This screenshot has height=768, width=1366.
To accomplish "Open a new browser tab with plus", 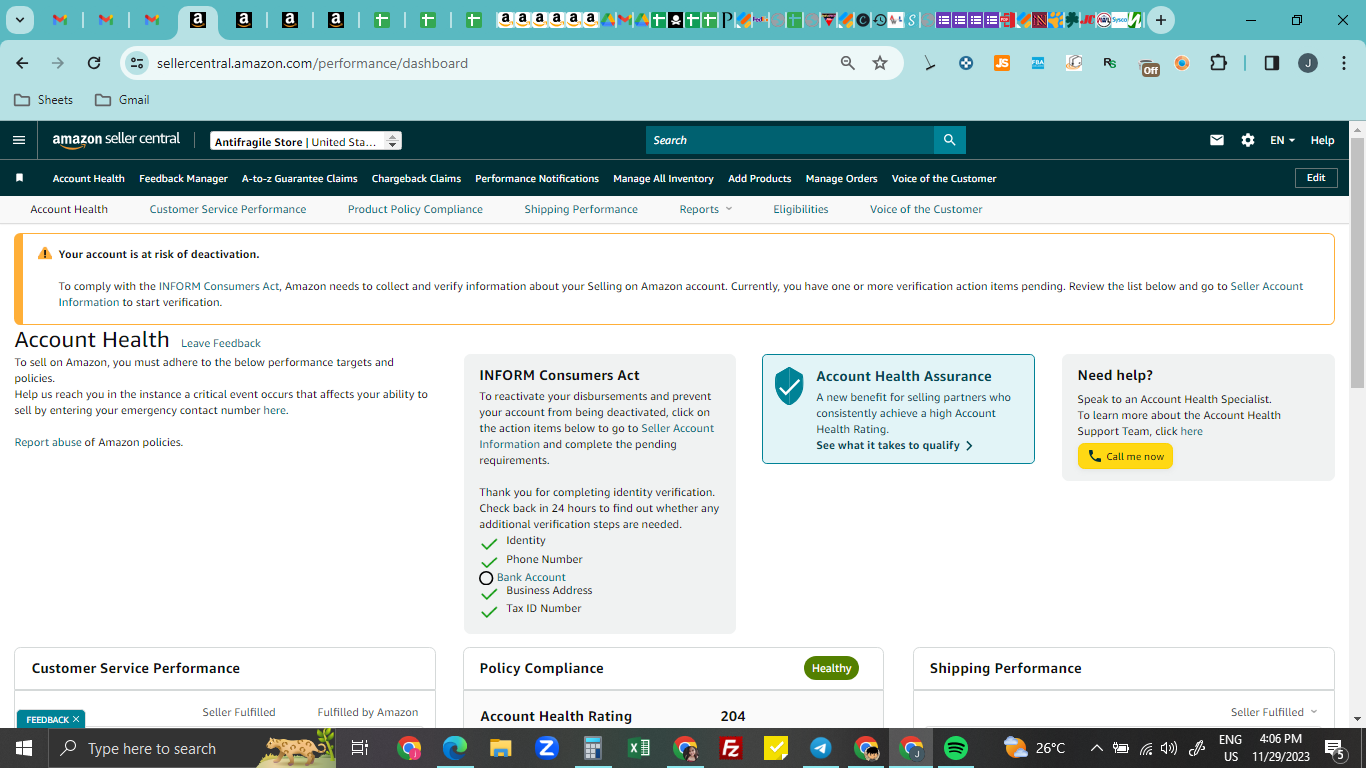I will [x=1160, y=20].
